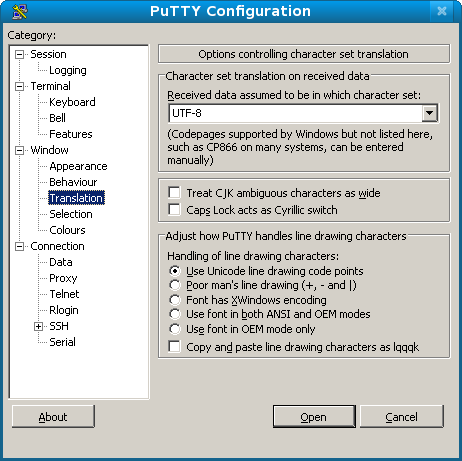Click the Open button

click(x=314, y=417)
